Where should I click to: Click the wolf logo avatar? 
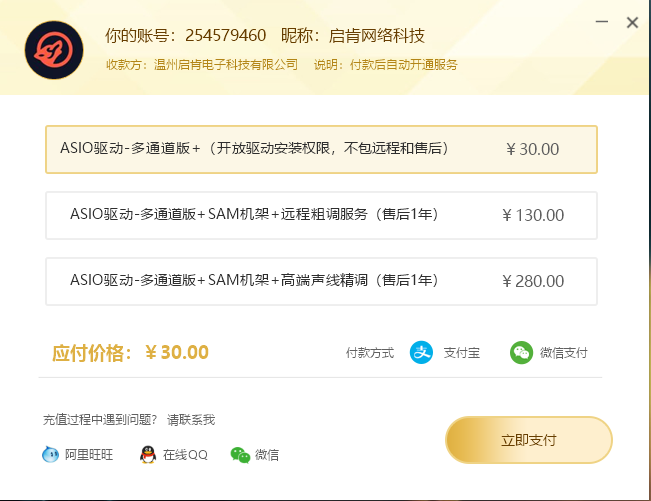54,50
